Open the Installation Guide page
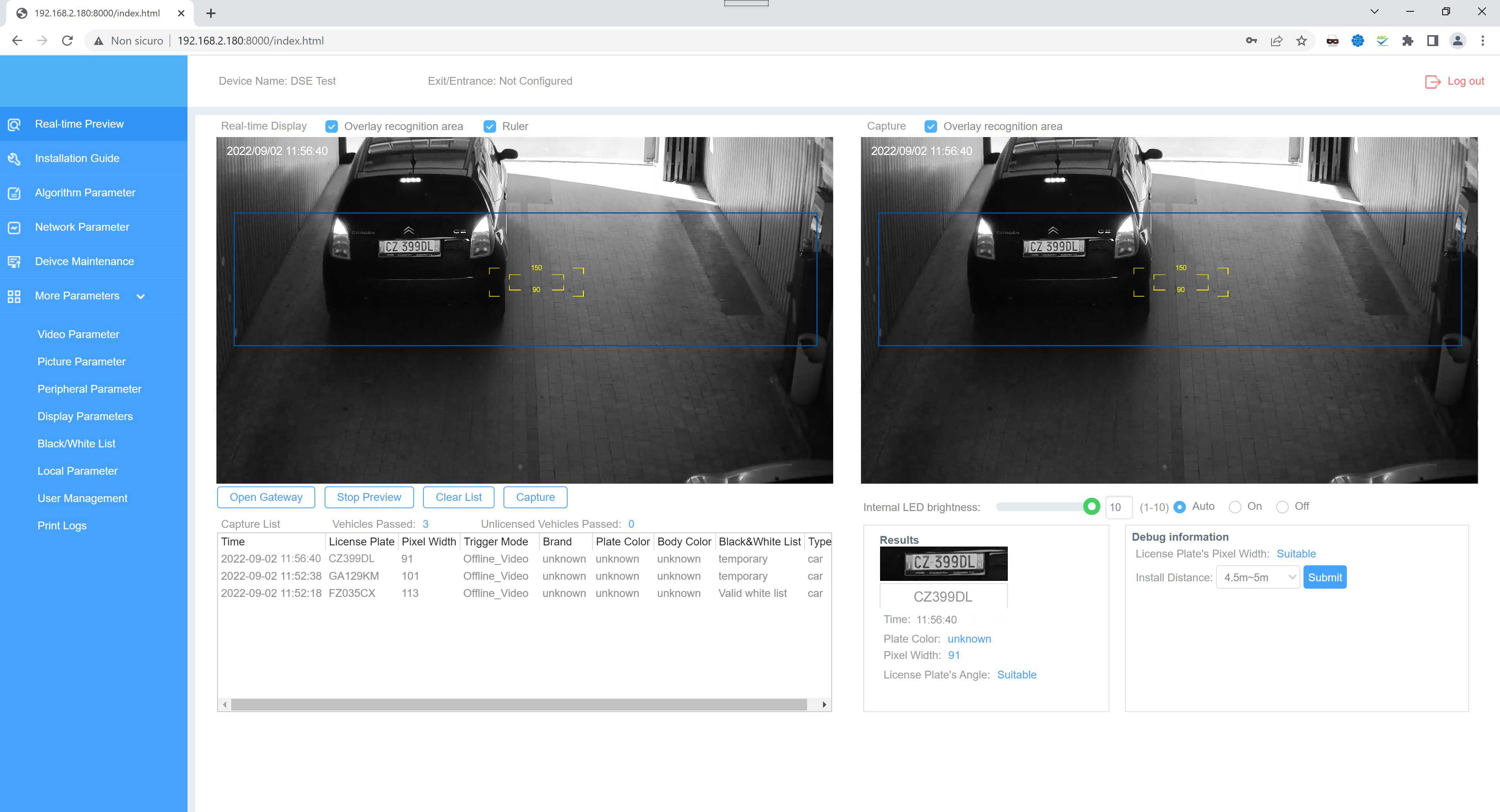1500x812 pixels. tap(77, 158)
